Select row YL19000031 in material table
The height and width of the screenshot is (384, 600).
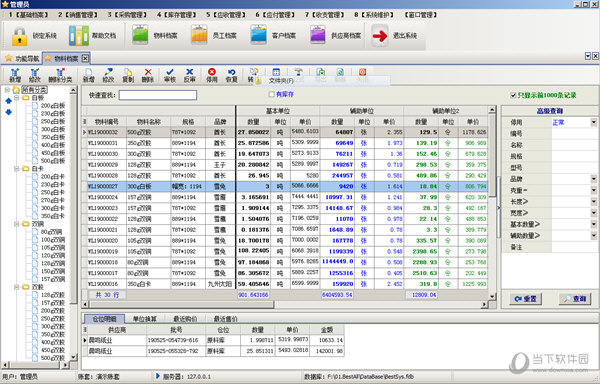285,143
